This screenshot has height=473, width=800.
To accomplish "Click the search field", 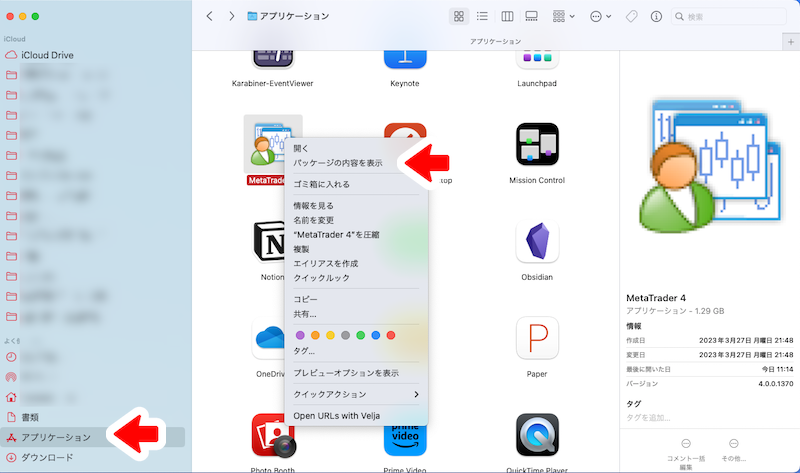I will tap(729, 16).
